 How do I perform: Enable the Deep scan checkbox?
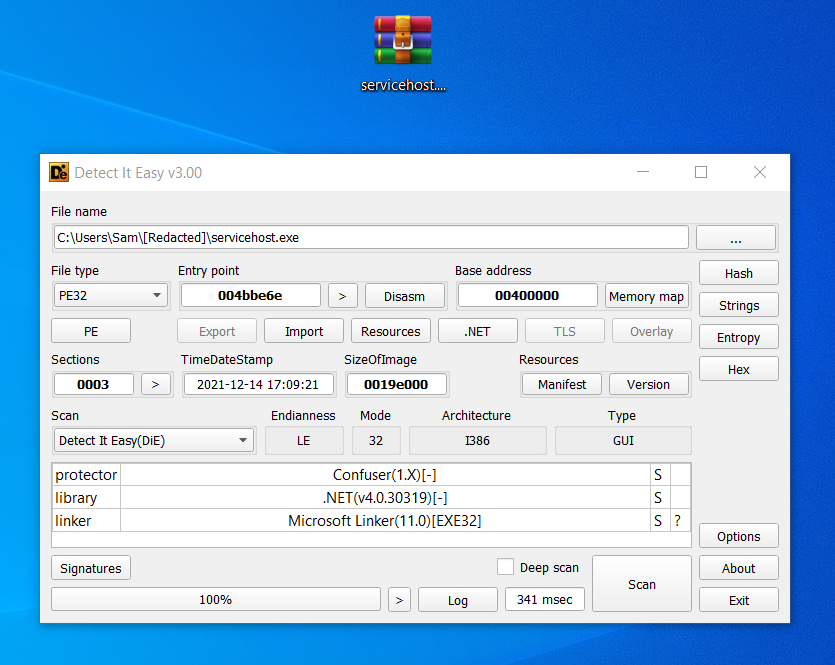tap(507, 567)
